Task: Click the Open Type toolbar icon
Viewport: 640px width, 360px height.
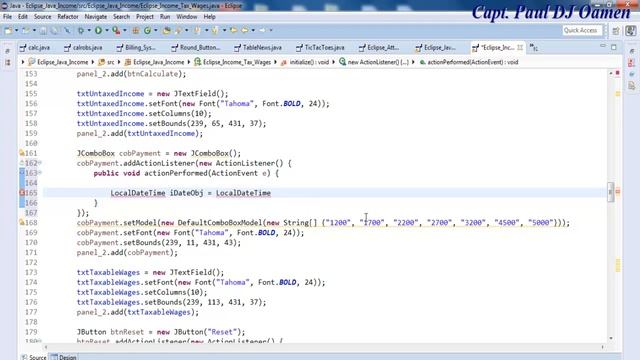Action: 166,31
